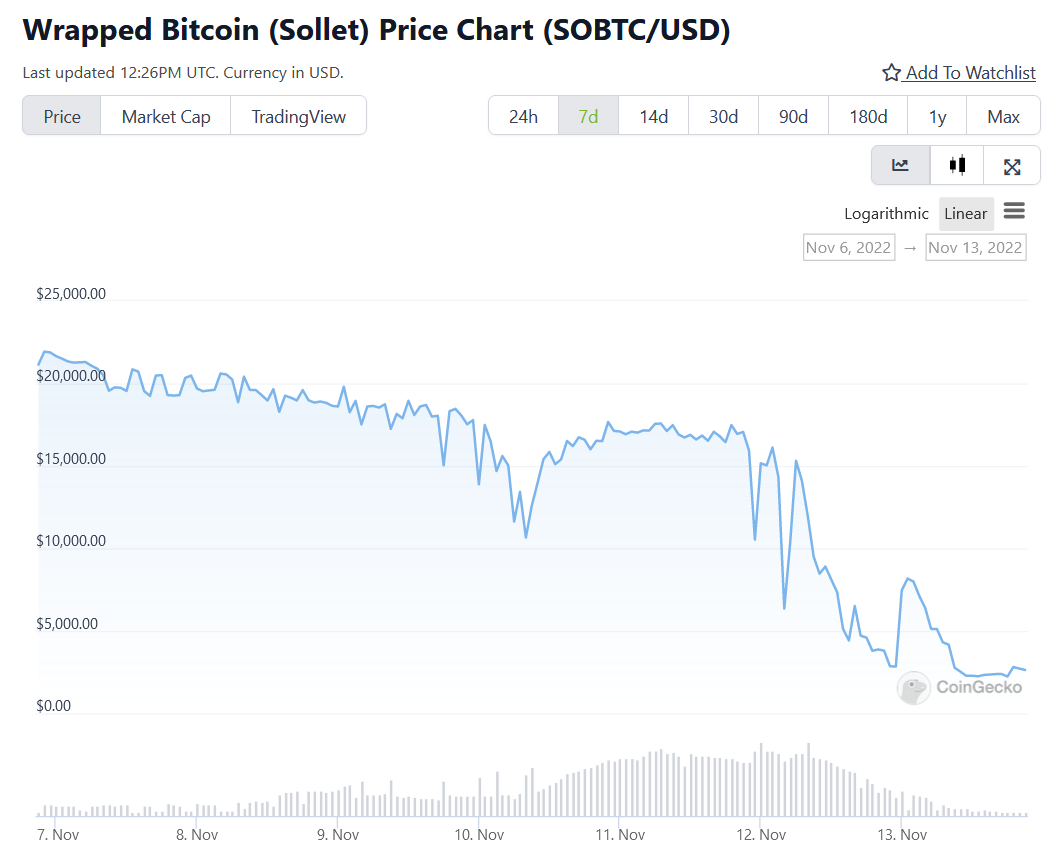Open chart hamburger menu
Screen dimensions: 1049x865
click(x=1014, y=211)
